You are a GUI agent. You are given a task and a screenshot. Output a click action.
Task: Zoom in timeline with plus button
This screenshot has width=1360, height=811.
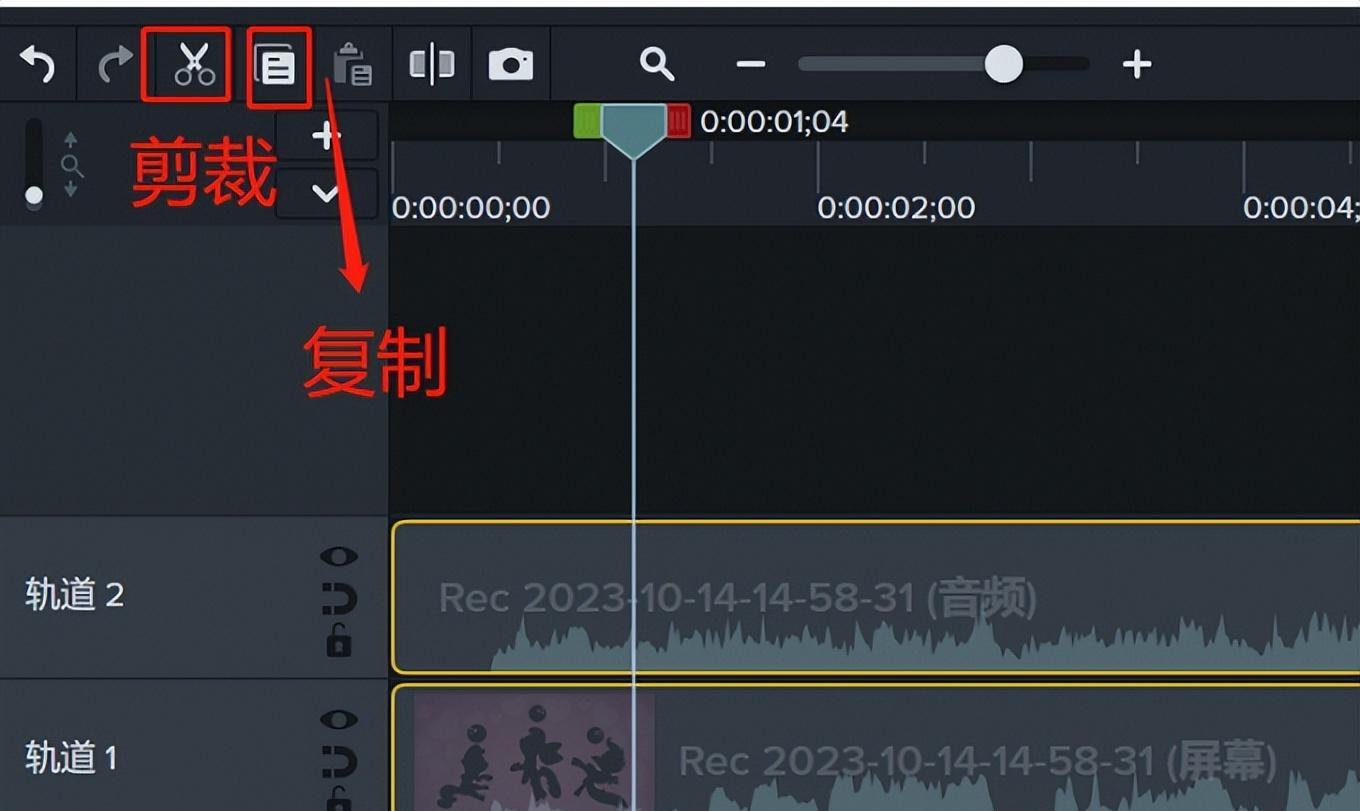pyautogui.click(x=1137, y=65)
